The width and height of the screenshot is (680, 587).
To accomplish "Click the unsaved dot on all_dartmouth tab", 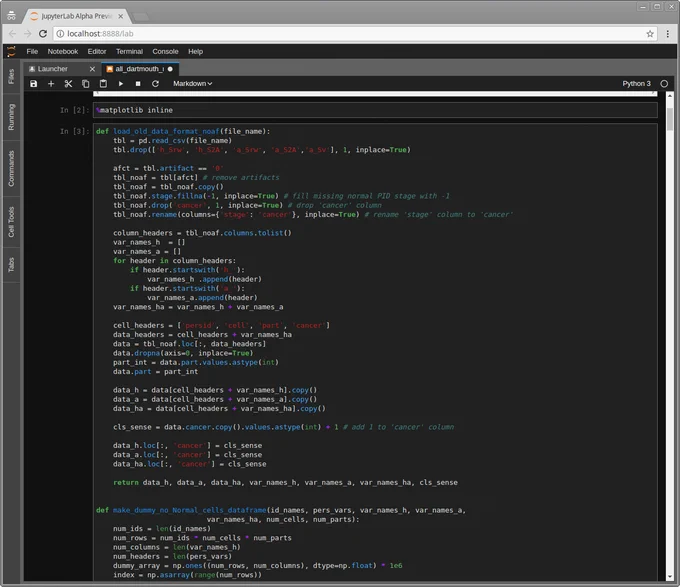I will [170, 69].
